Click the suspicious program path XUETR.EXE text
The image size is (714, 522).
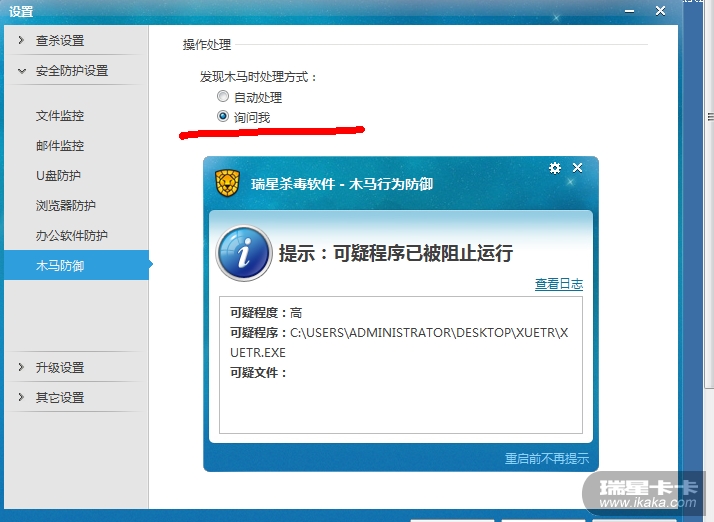[399, 343]
